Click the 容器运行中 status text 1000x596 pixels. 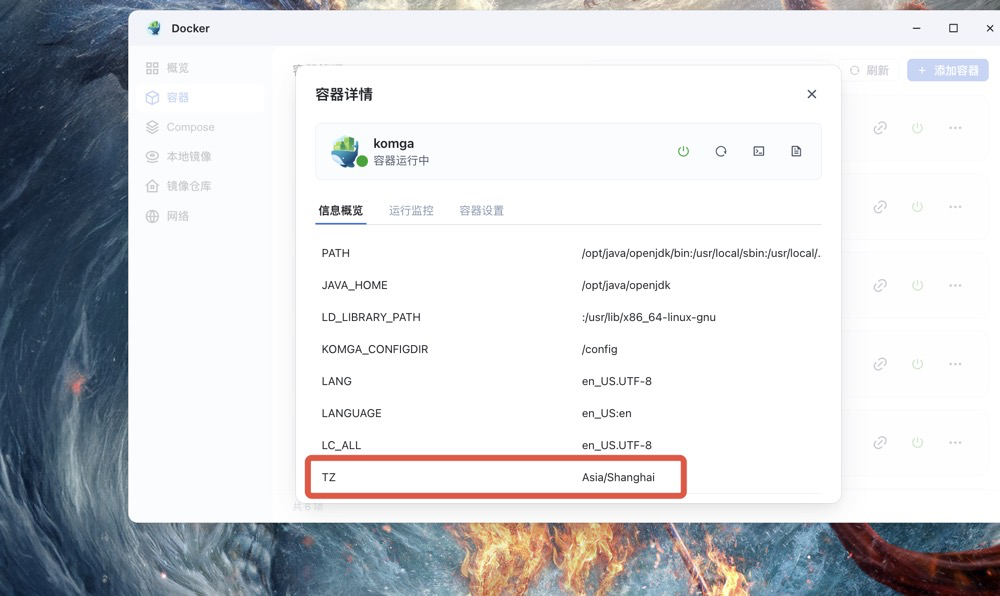point(401,161)
